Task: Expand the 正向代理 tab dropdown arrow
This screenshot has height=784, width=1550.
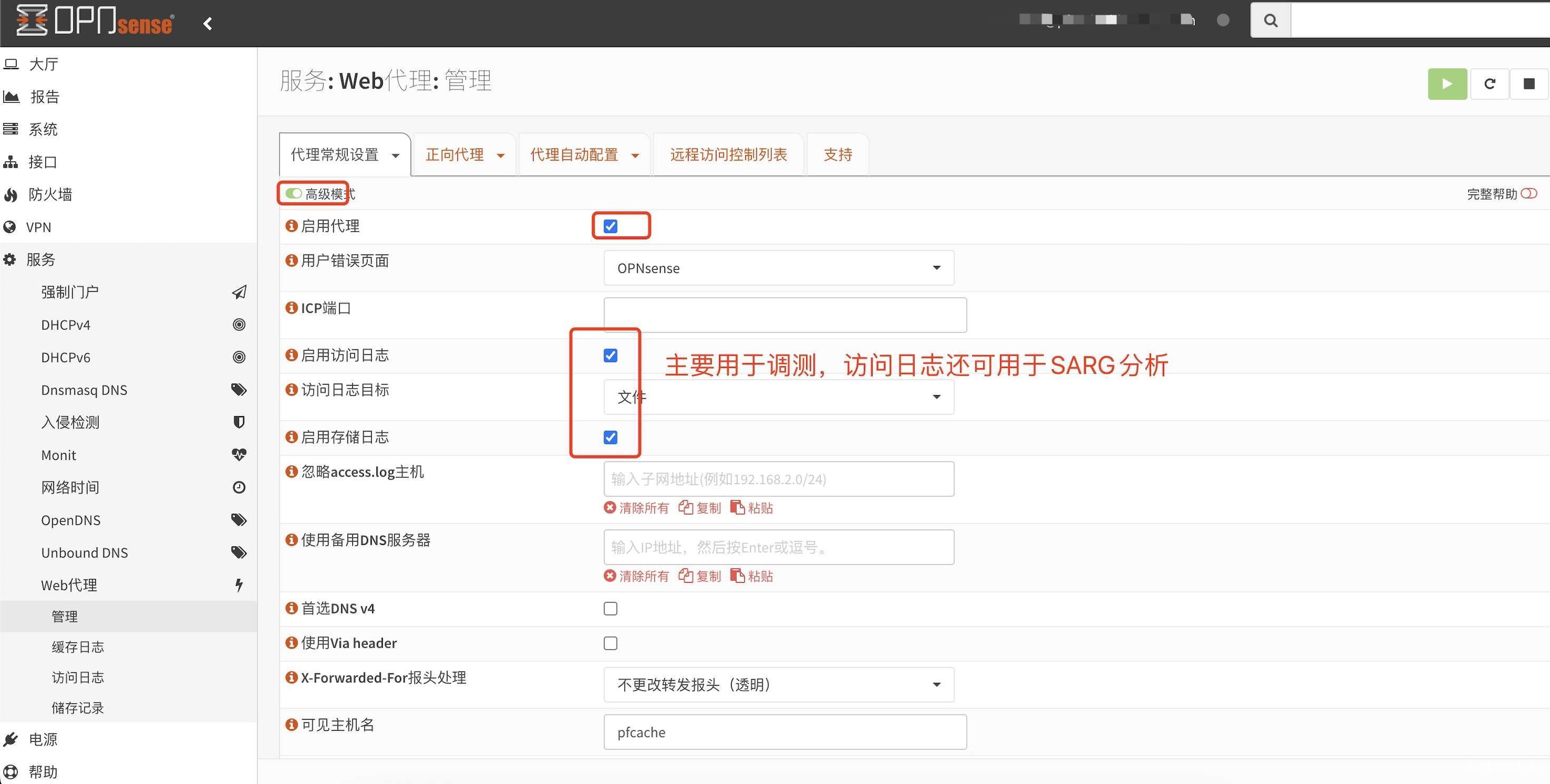Action: coord(501,156)
